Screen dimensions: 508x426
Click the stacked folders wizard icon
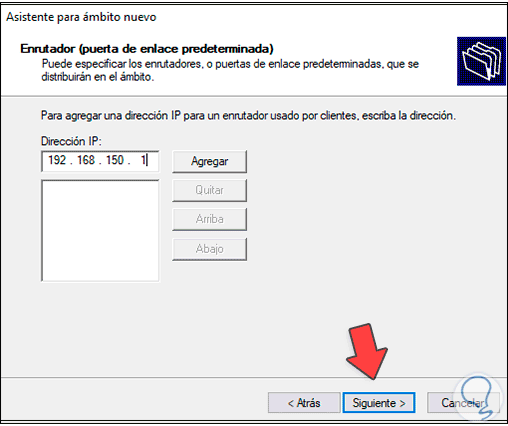pyautogui.click(x=481, y=61)
